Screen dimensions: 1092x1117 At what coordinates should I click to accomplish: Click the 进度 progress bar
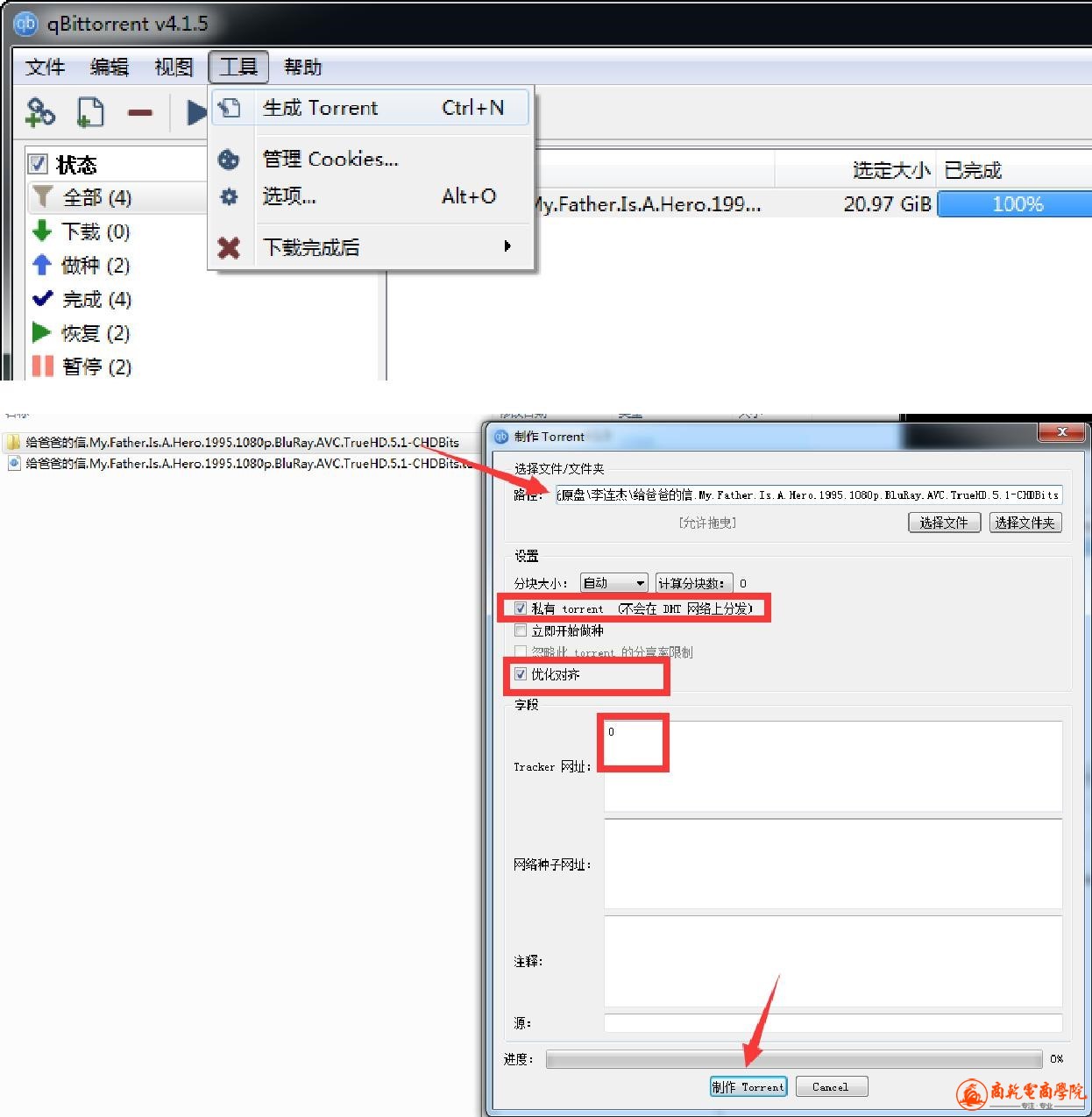pyautogui.click(x=793, y=1059)
